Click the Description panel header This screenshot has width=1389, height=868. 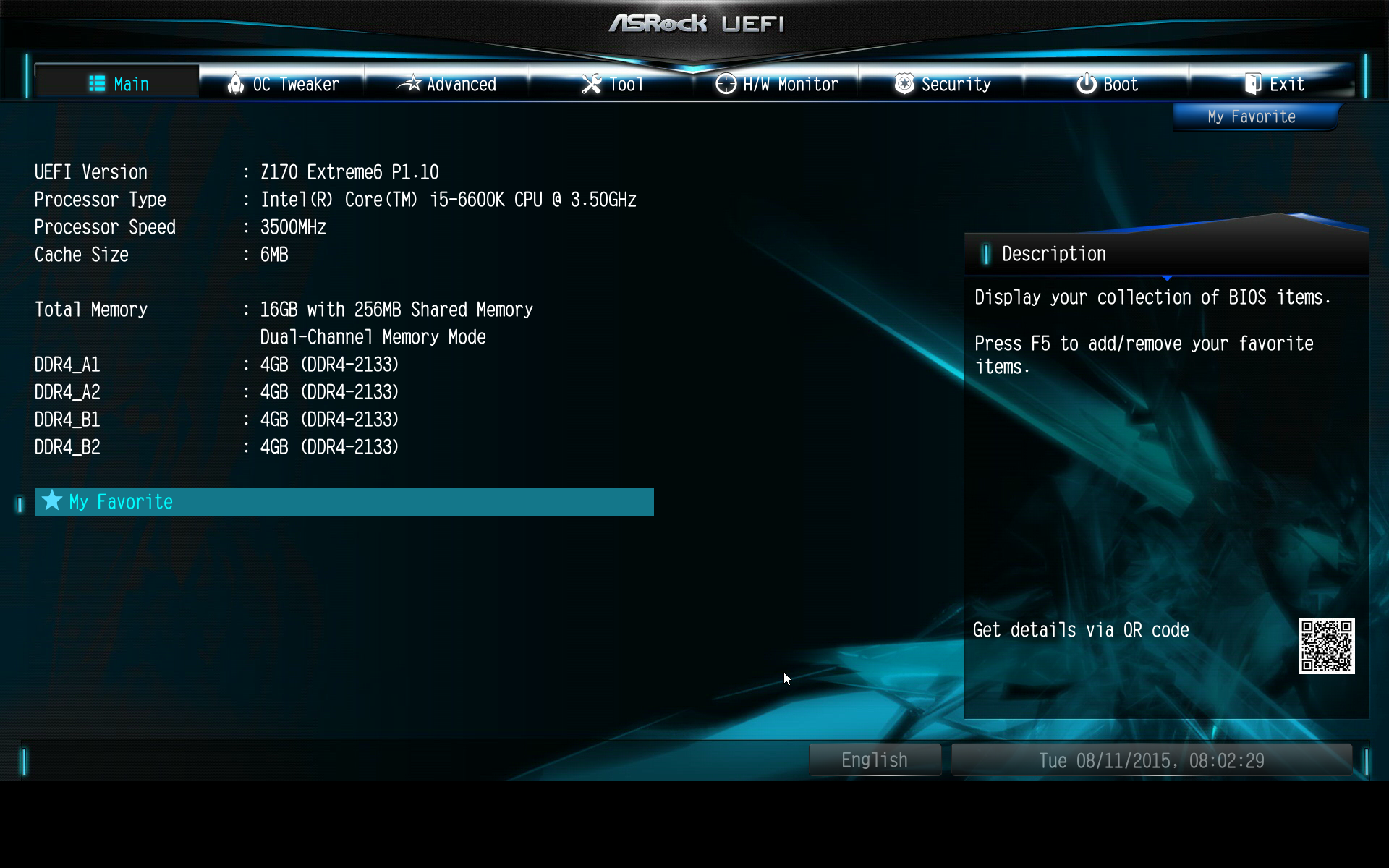coord(1166,254)
